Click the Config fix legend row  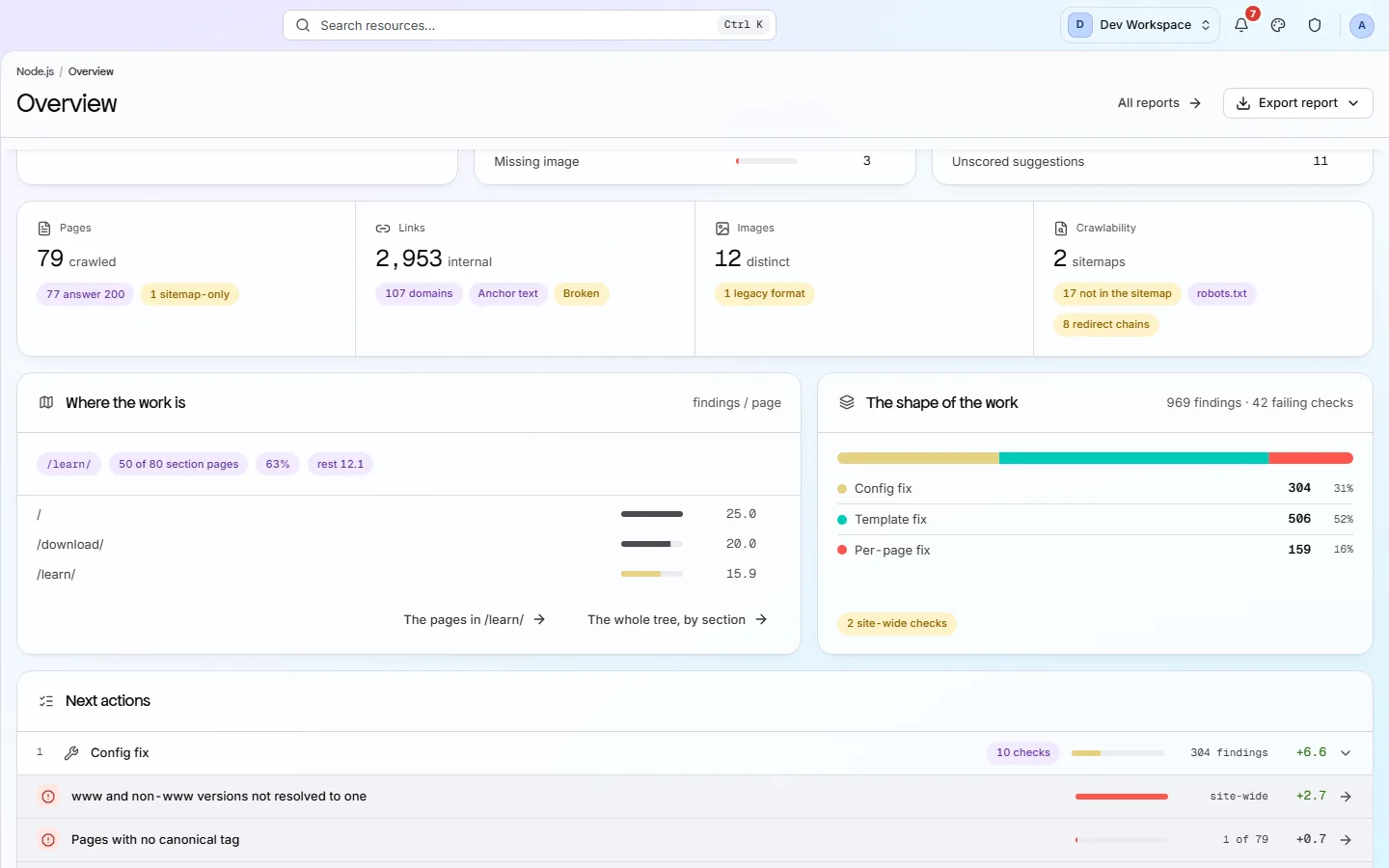click(x=1095, y=489)
